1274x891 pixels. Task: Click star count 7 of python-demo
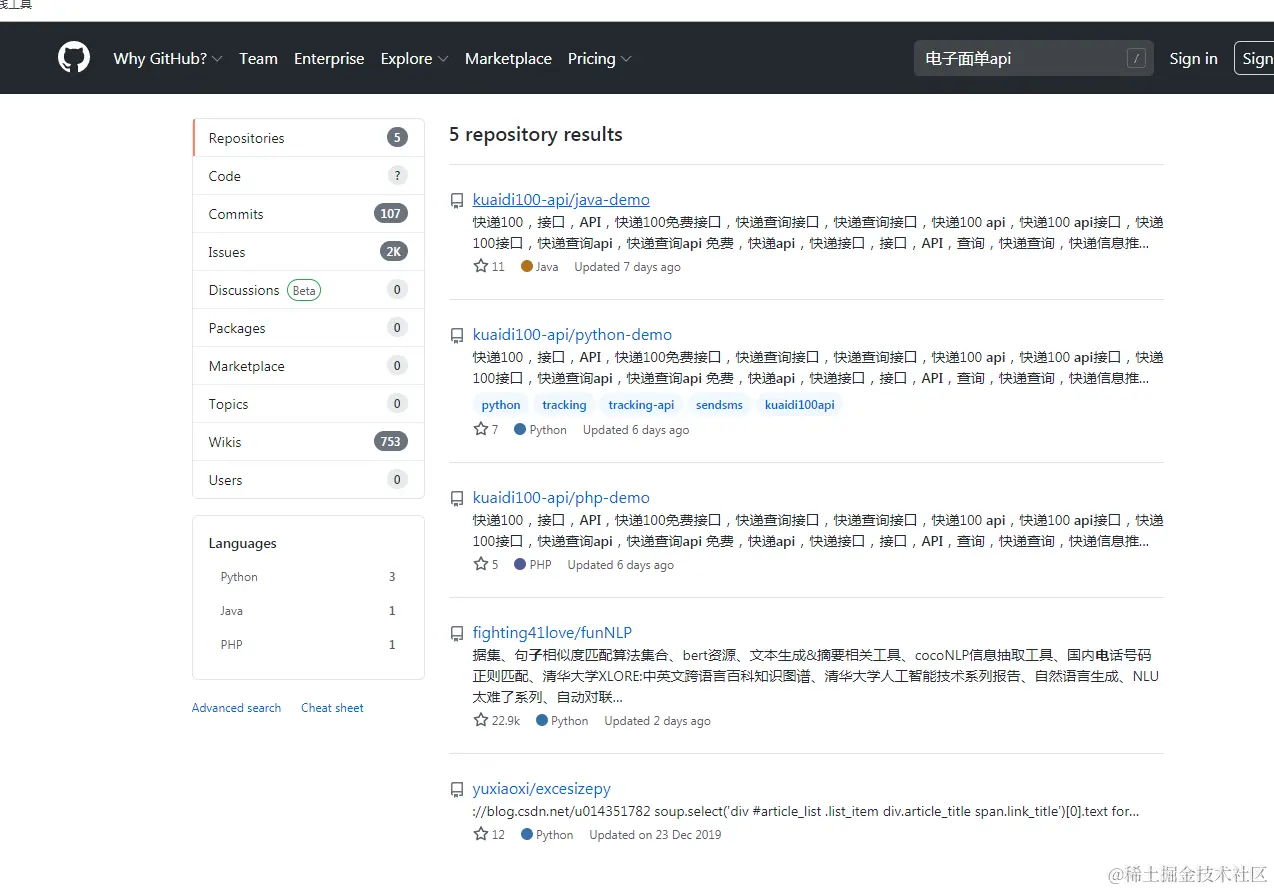pyautogui.click(x=486, y=430)
